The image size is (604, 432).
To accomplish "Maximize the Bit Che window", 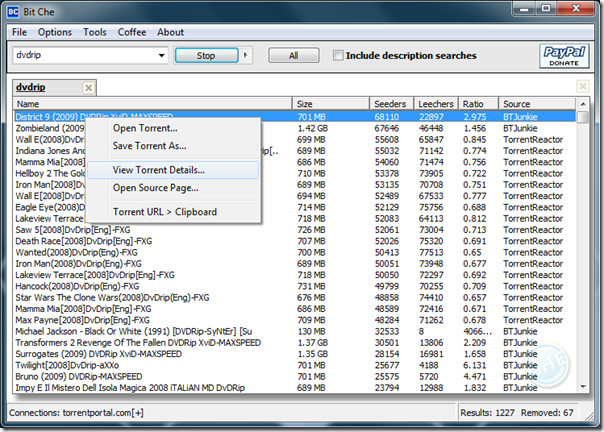I will point(545,8).
